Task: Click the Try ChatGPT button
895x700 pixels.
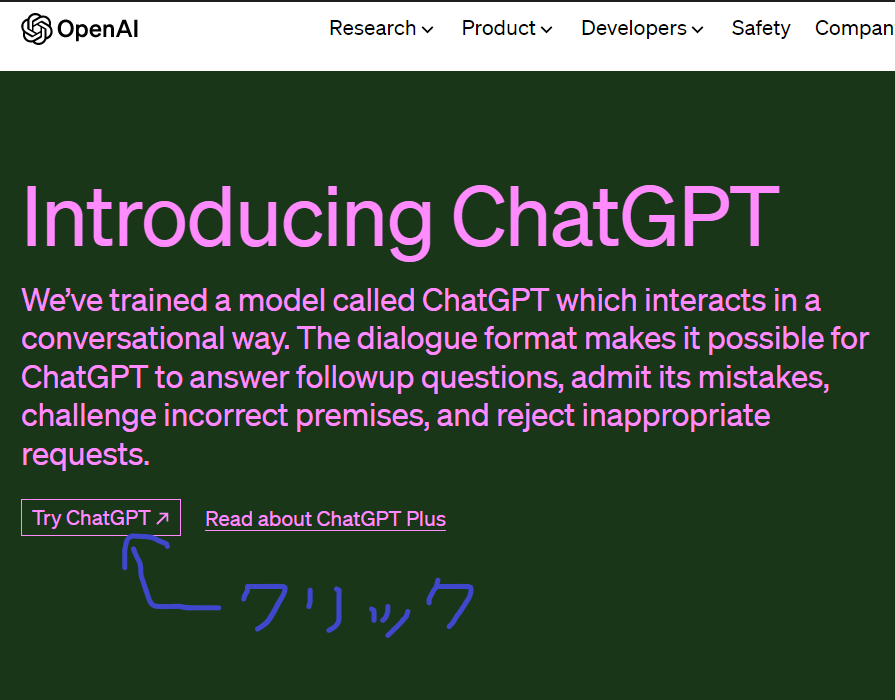Action: pyautogui.click(x=101, y=518)
